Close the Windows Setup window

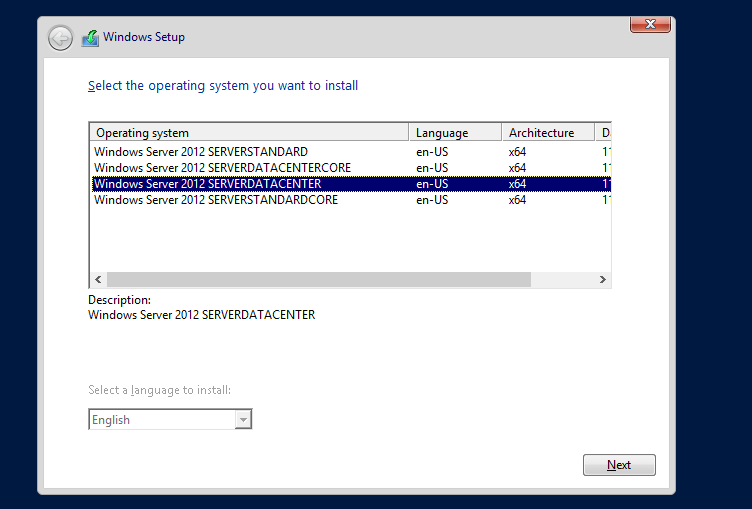(650, 24)
